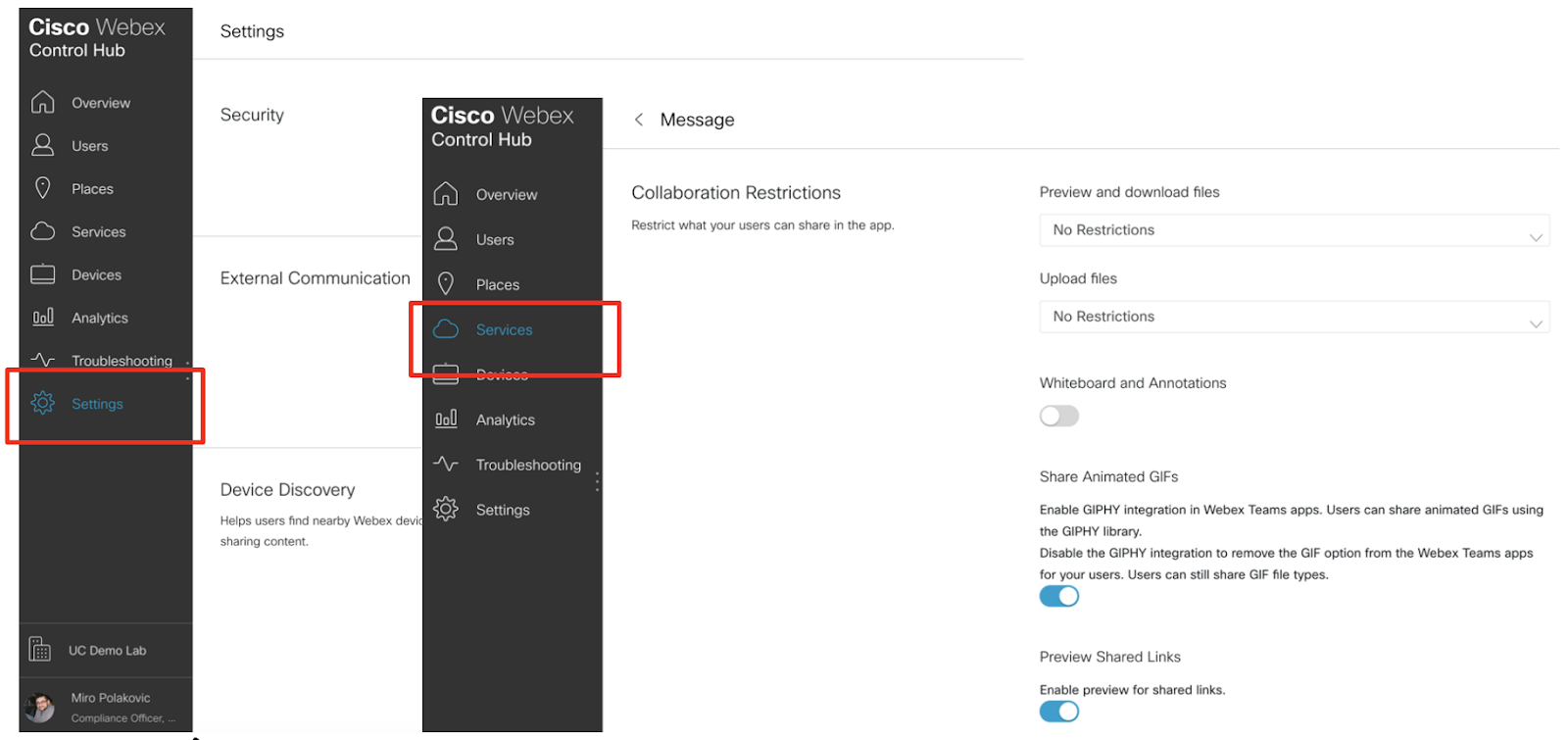Select Analytics in the second sidebar menu

tap(505, 419)
